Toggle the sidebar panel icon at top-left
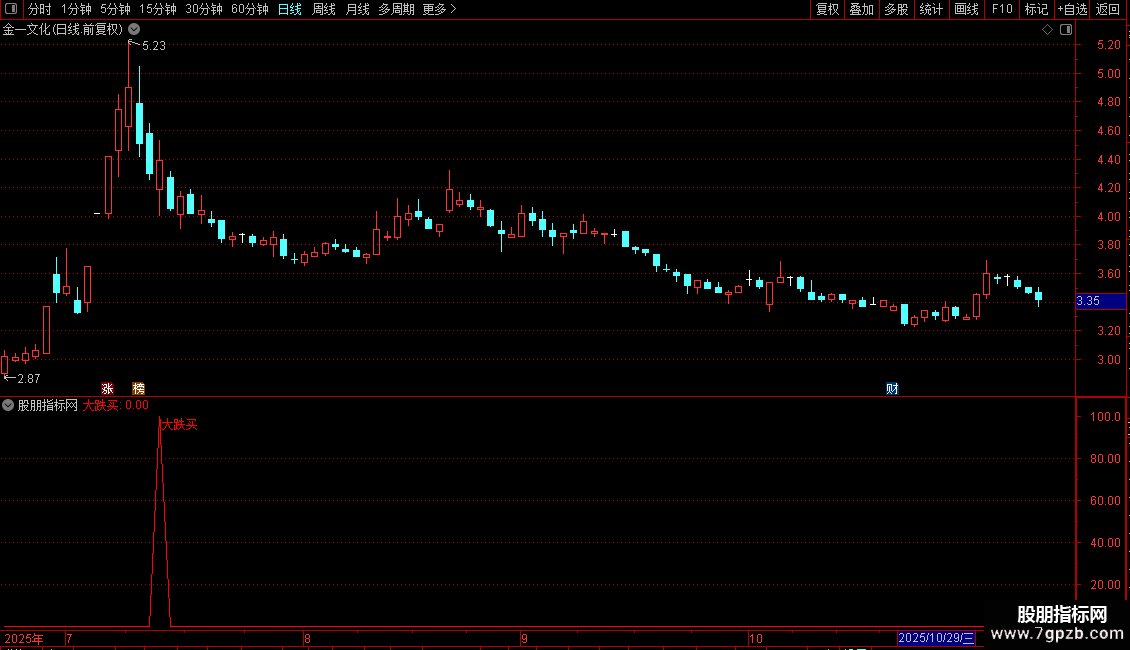1130x650 pixels. pyautogui.click(x=11, y=9)
